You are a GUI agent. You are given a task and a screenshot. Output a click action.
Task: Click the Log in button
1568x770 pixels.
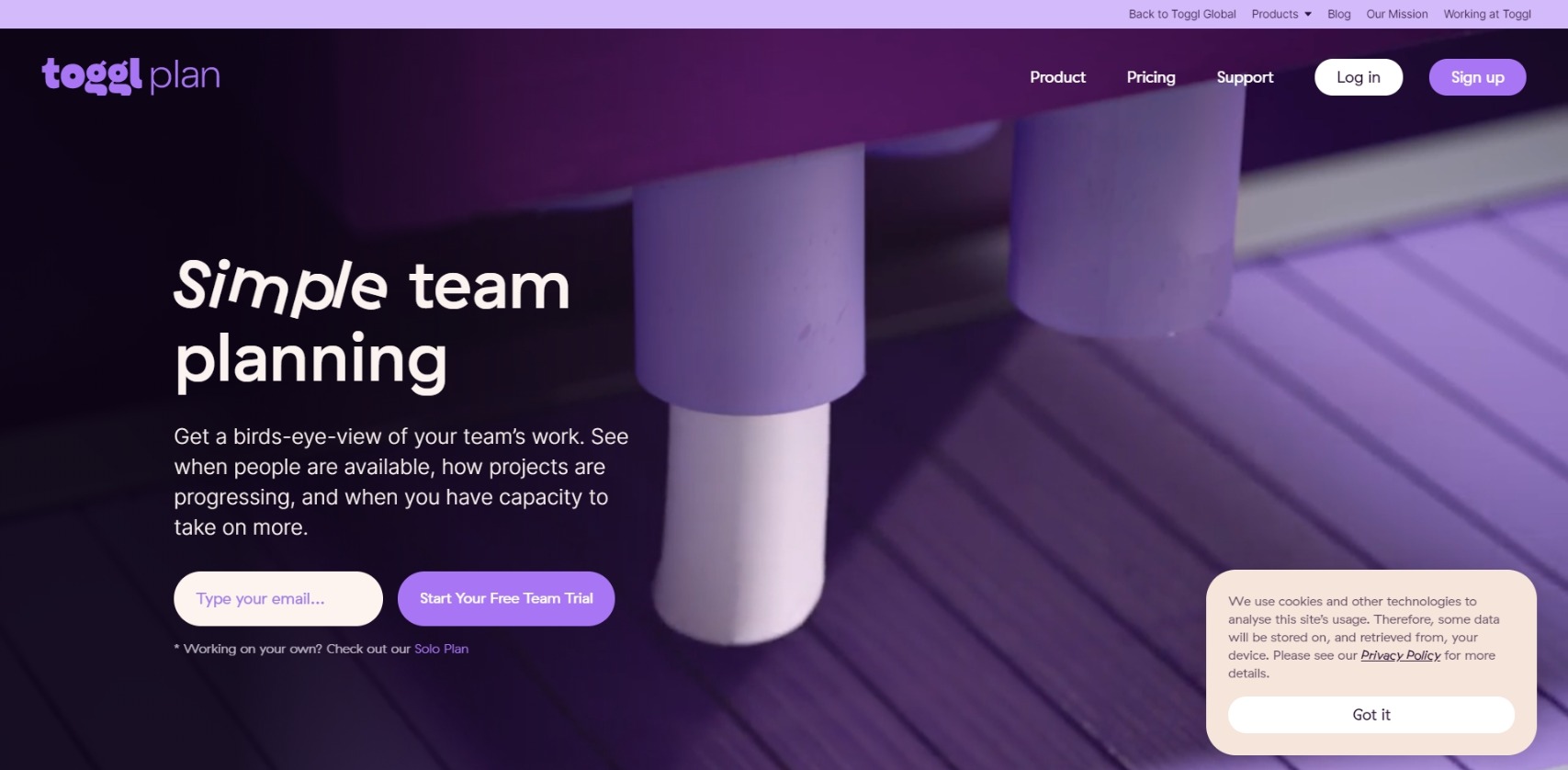point(1359,77)
